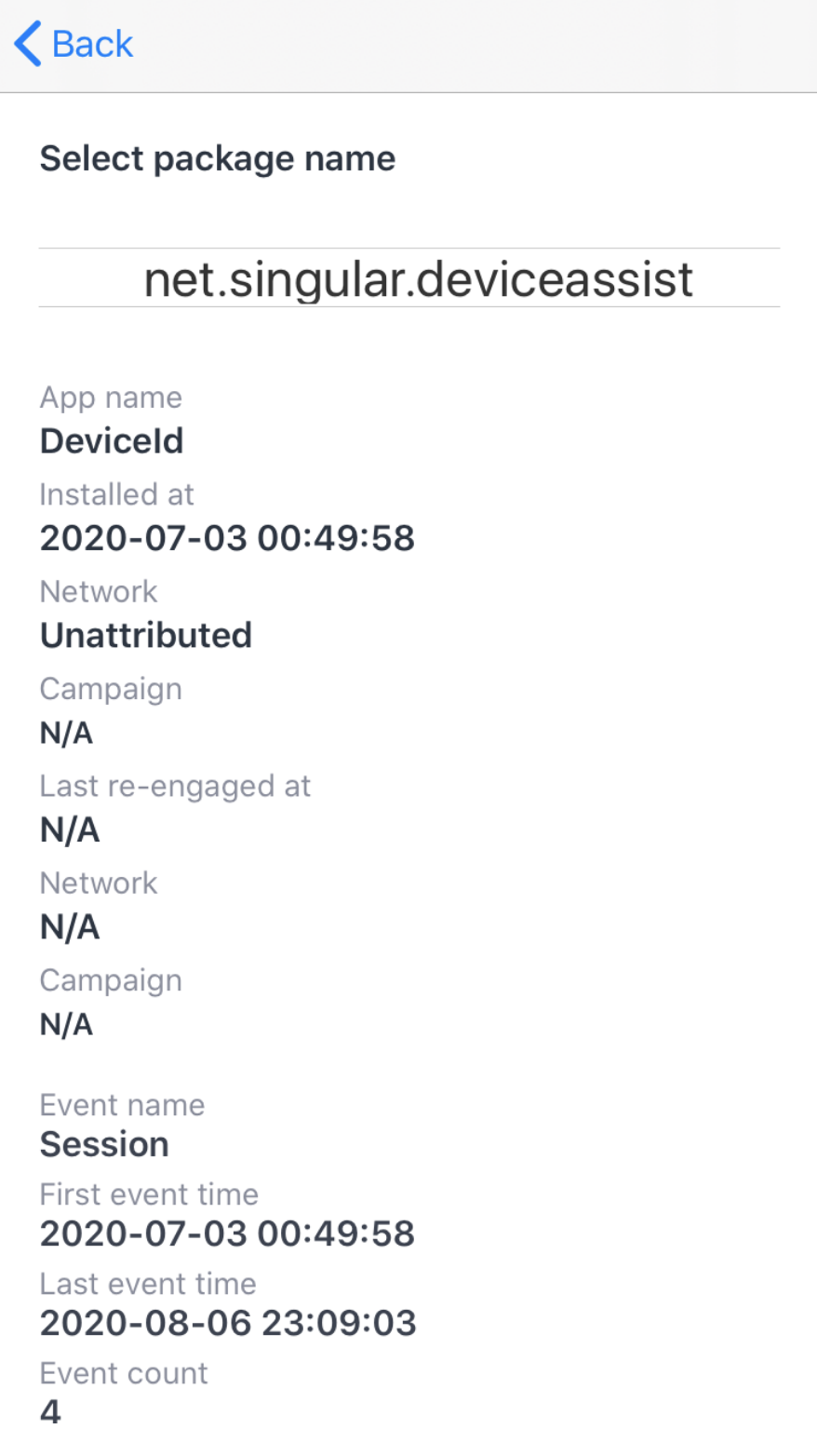Tap the Unattributed network value
This screenshot has width=817, height=1456.
coord(145,636)
